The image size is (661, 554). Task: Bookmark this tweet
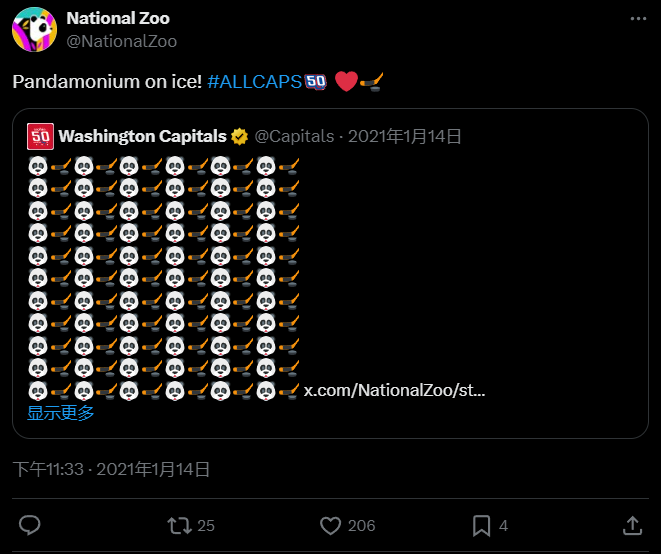tap(481, 525)
